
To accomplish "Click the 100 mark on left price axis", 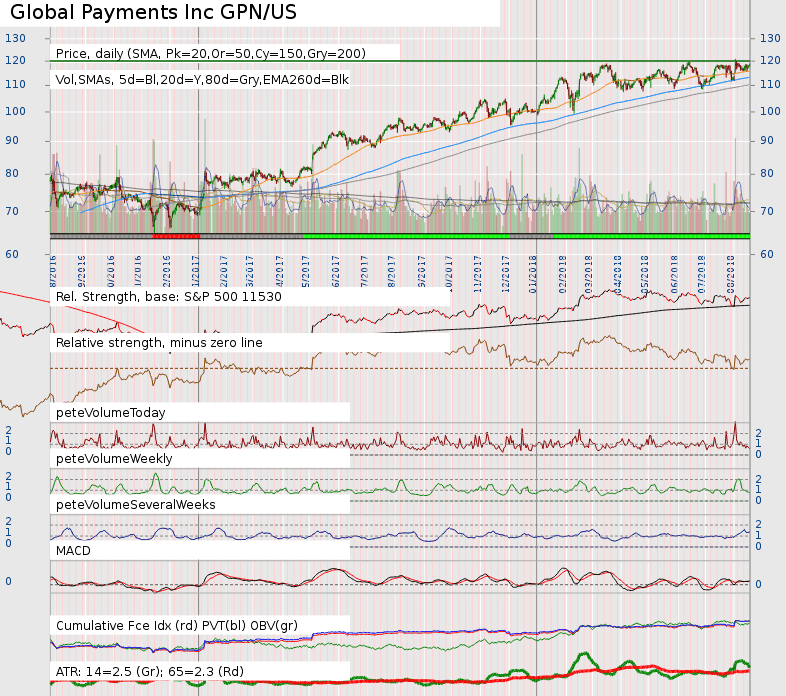I will pos(14,110).
